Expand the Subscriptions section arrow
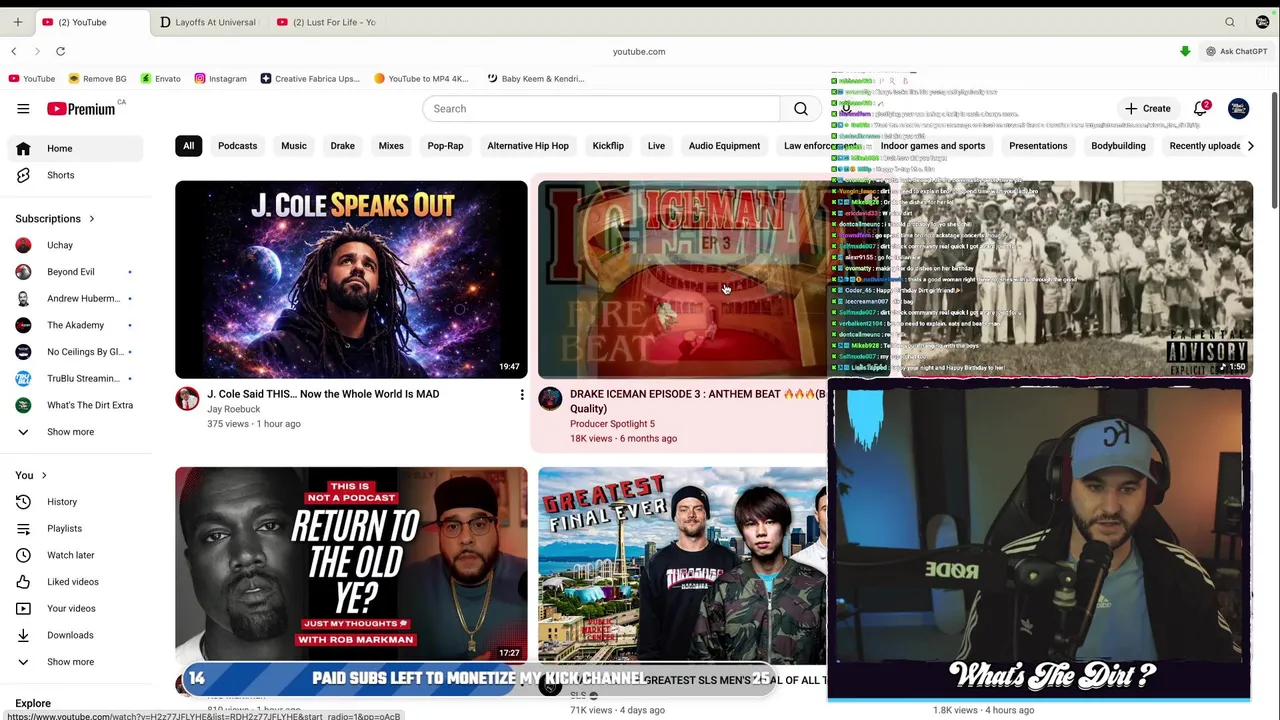The width and height of the screenshot is (1280, 720). coord(91,219)
